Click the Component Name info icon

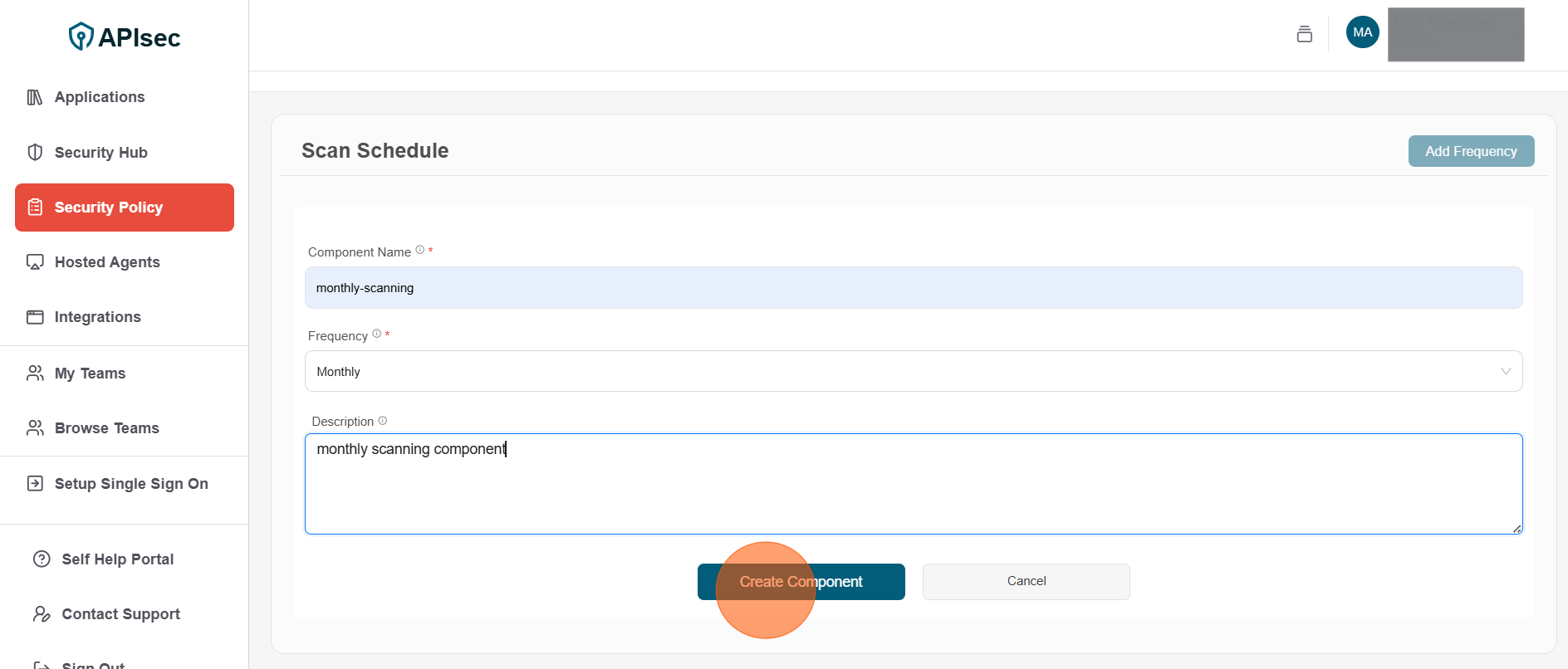(420, 250)
